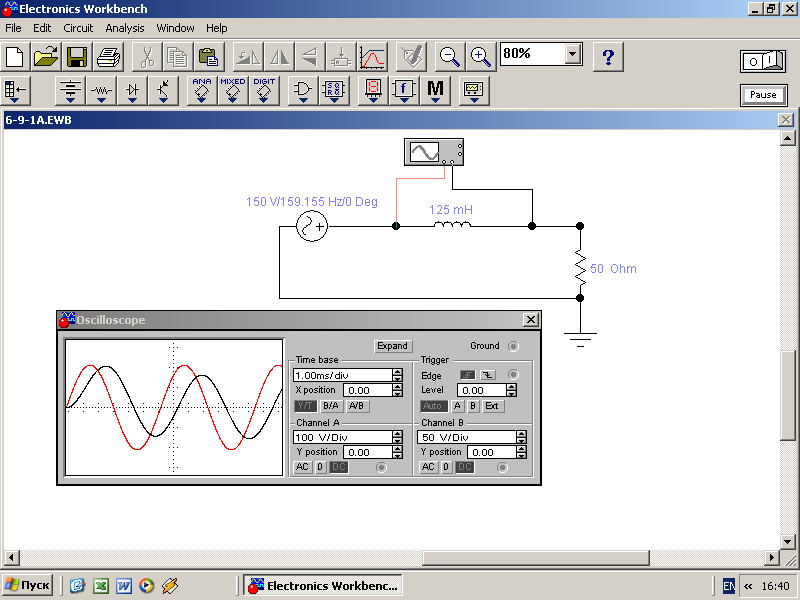This screenshot has width=800, height=600.
Task: Set trigger source to Auto
Action: pyautogui.click(x=433, y=406)
